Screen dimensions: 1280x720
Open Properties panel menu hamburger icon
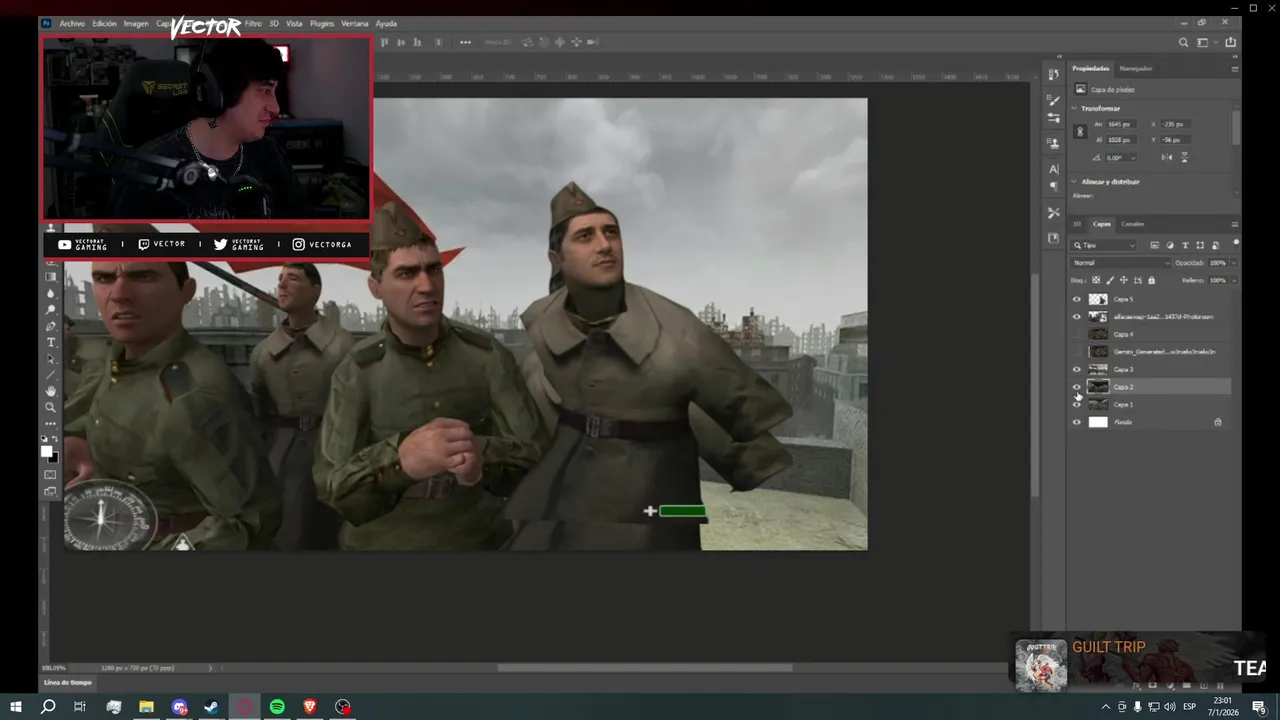tap(1235, 69)
